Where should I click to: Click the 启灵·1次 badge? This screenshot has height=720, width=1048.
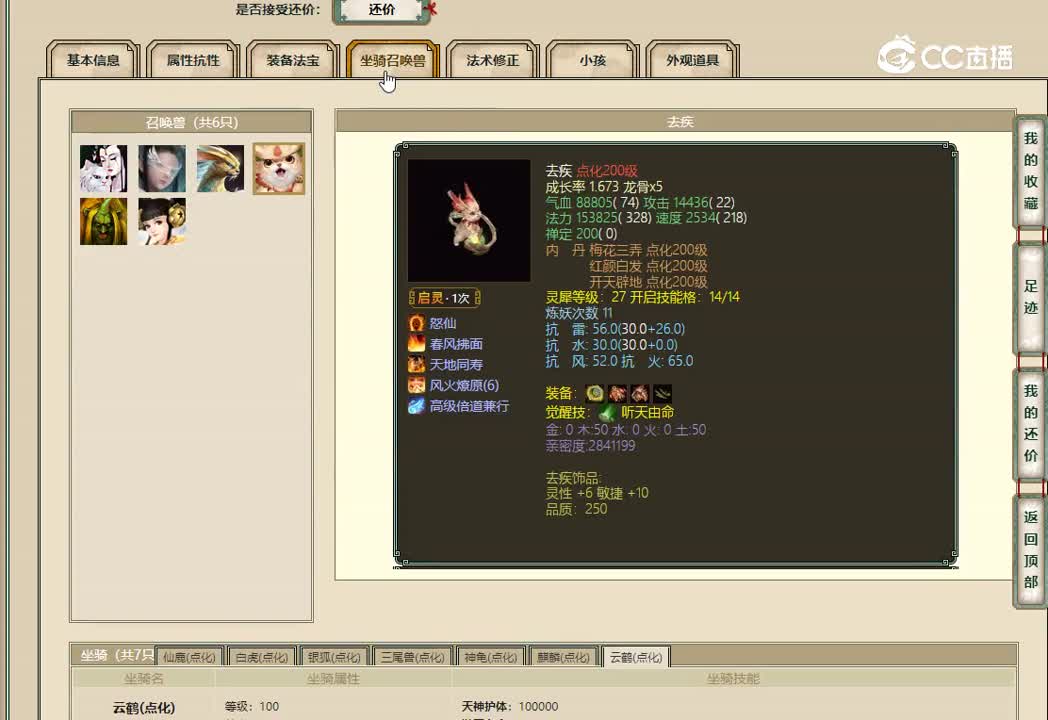pos(444,297)
